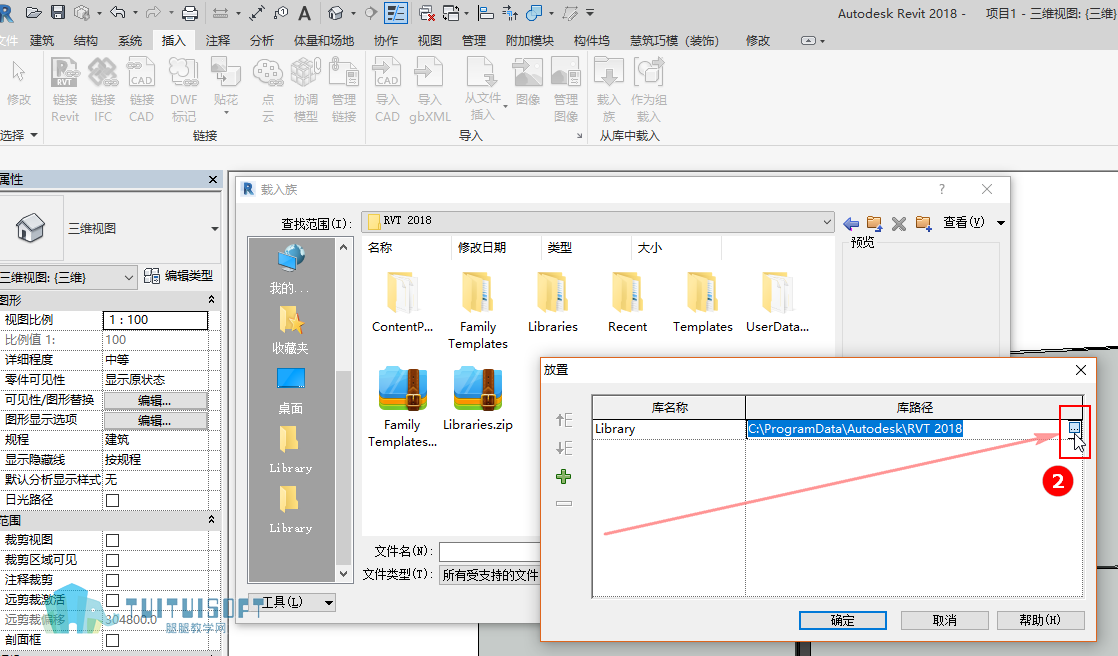Move library row down icon
The width and height of the screenshot is (1118, 656).
coord(563,448)
